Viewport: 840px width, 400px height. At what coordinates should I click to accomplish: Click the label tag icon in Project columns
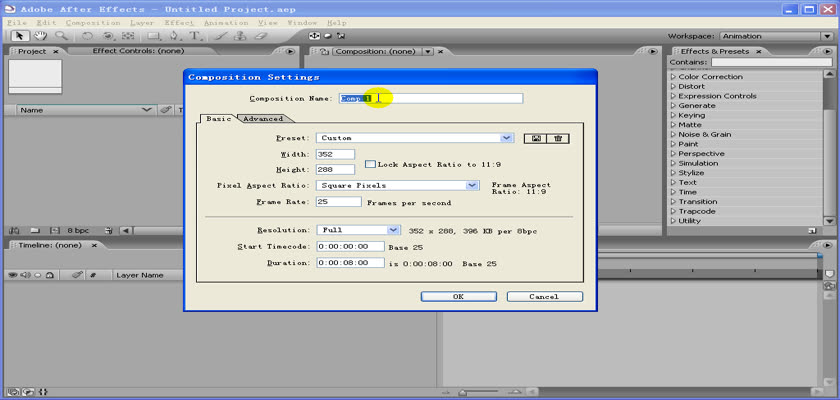tap(166, 110)
